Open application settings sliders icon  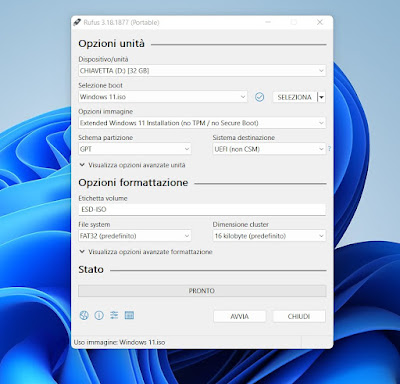pos(114,315)
